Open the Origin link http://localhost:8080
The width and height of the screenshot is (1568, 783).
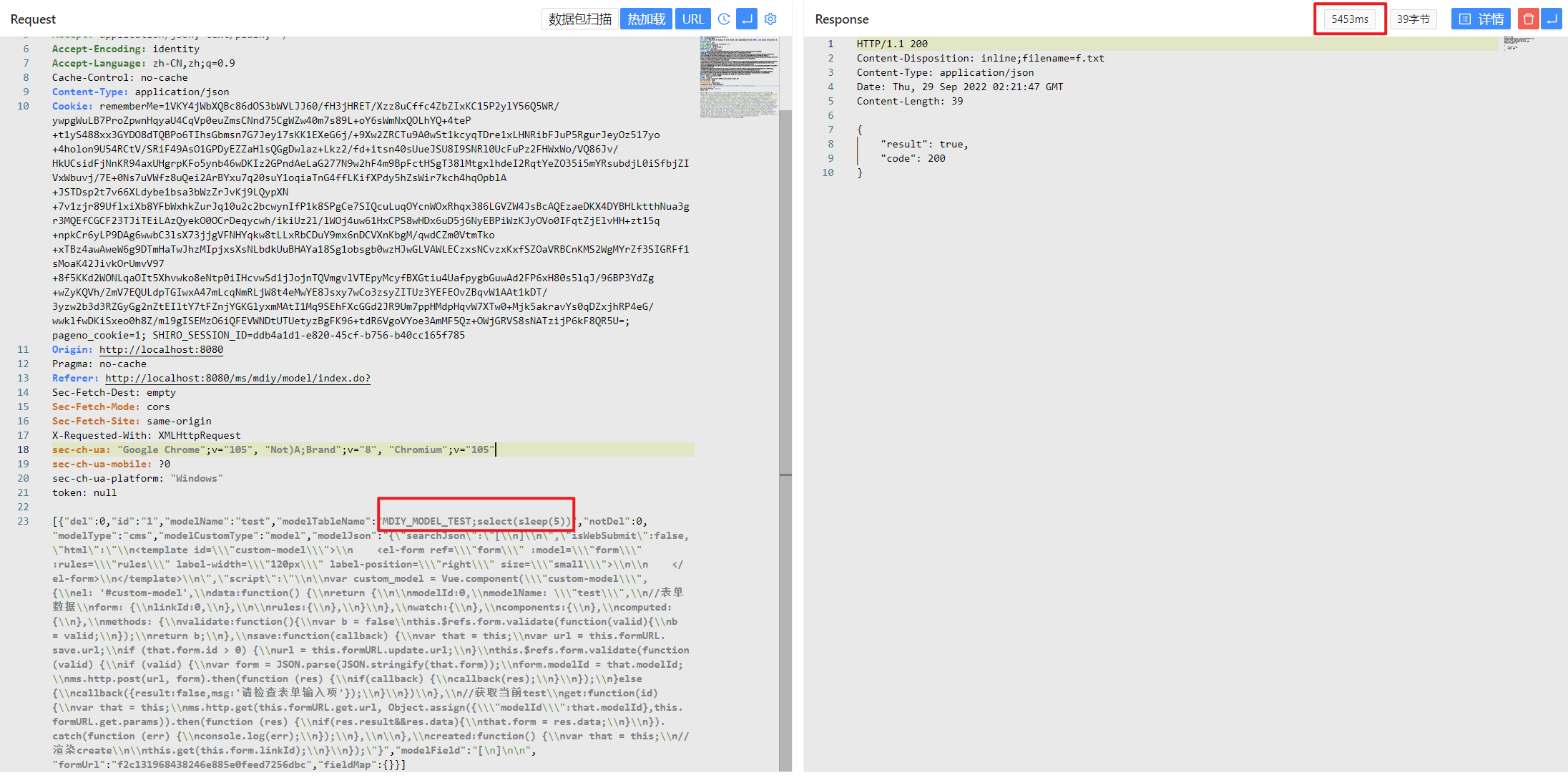tap(161, 349)
